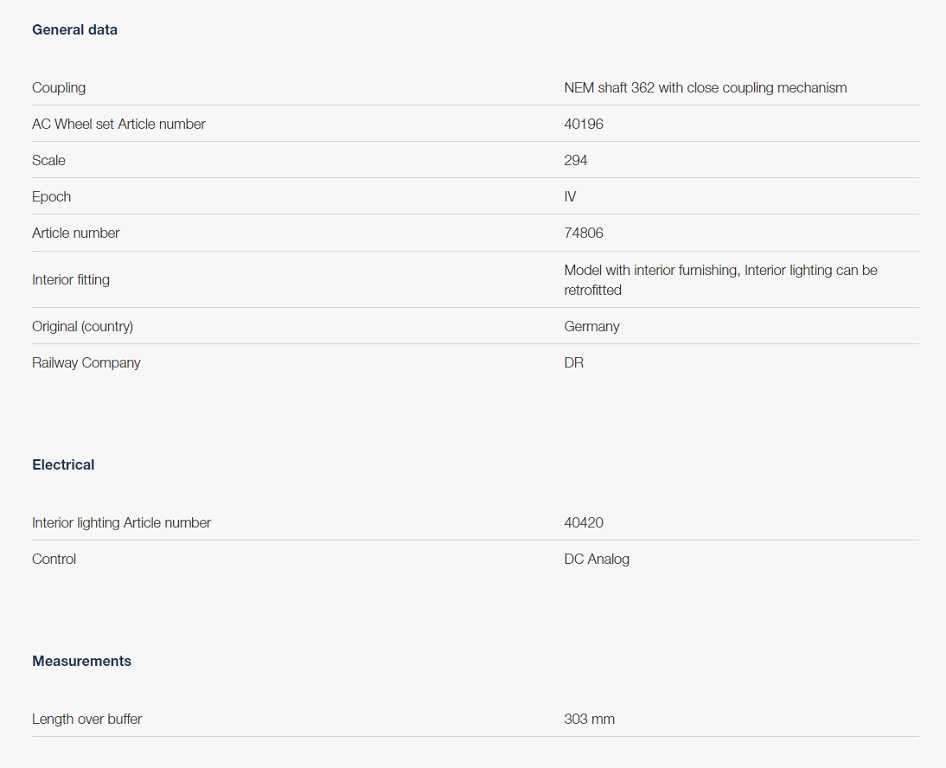Click the Measurements section heading

(x=82, y=661)
